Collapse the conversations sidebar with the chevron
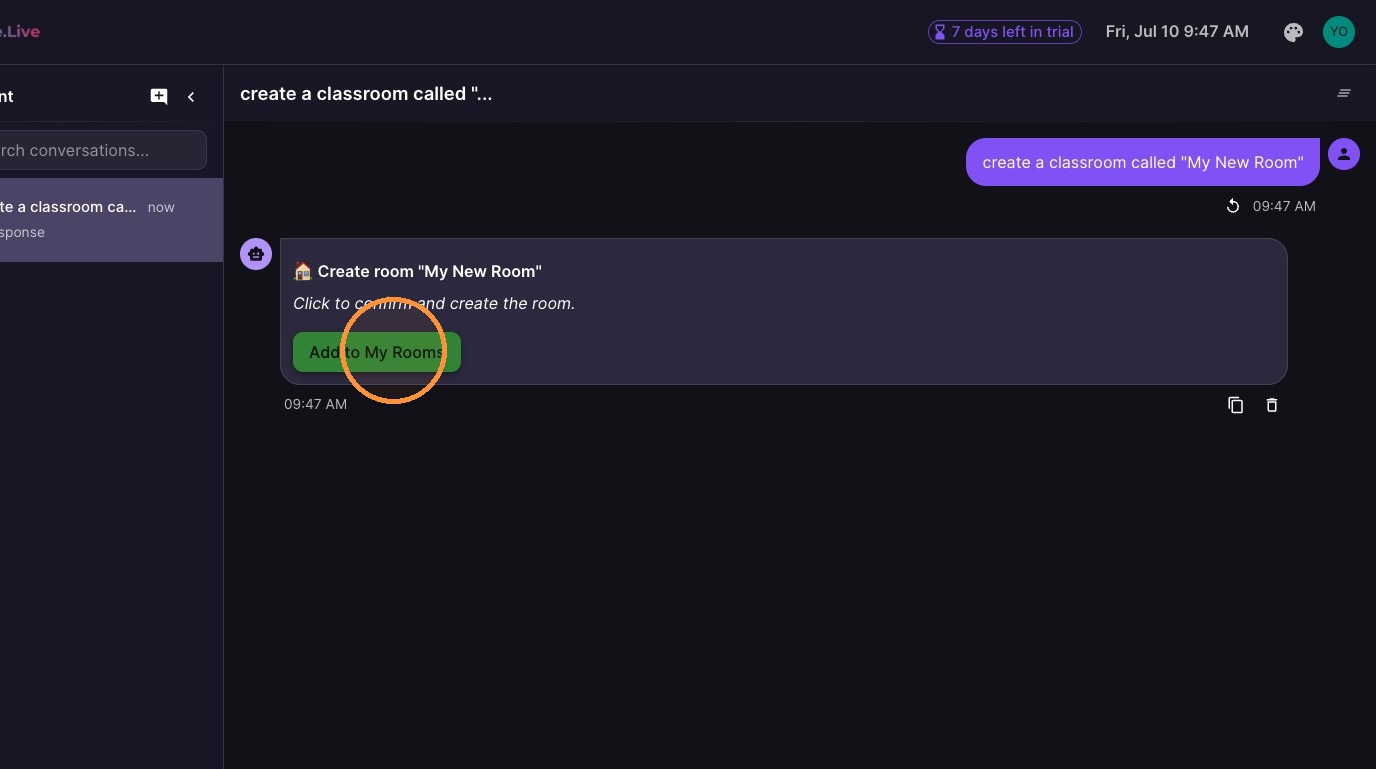This screenshot has height=769, width=1376. click(191, 96)
